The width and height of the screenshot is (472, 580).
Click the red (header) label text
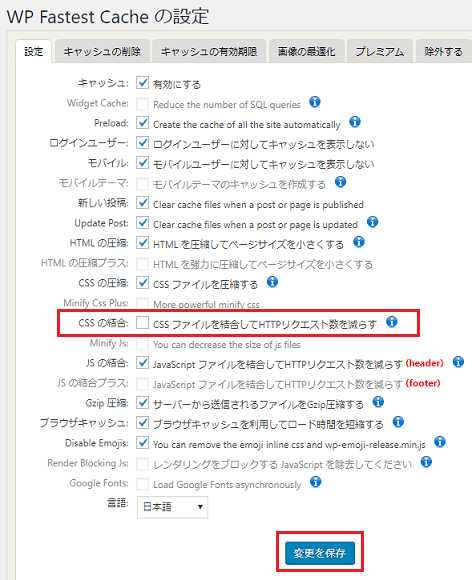[x=424, y=363]
